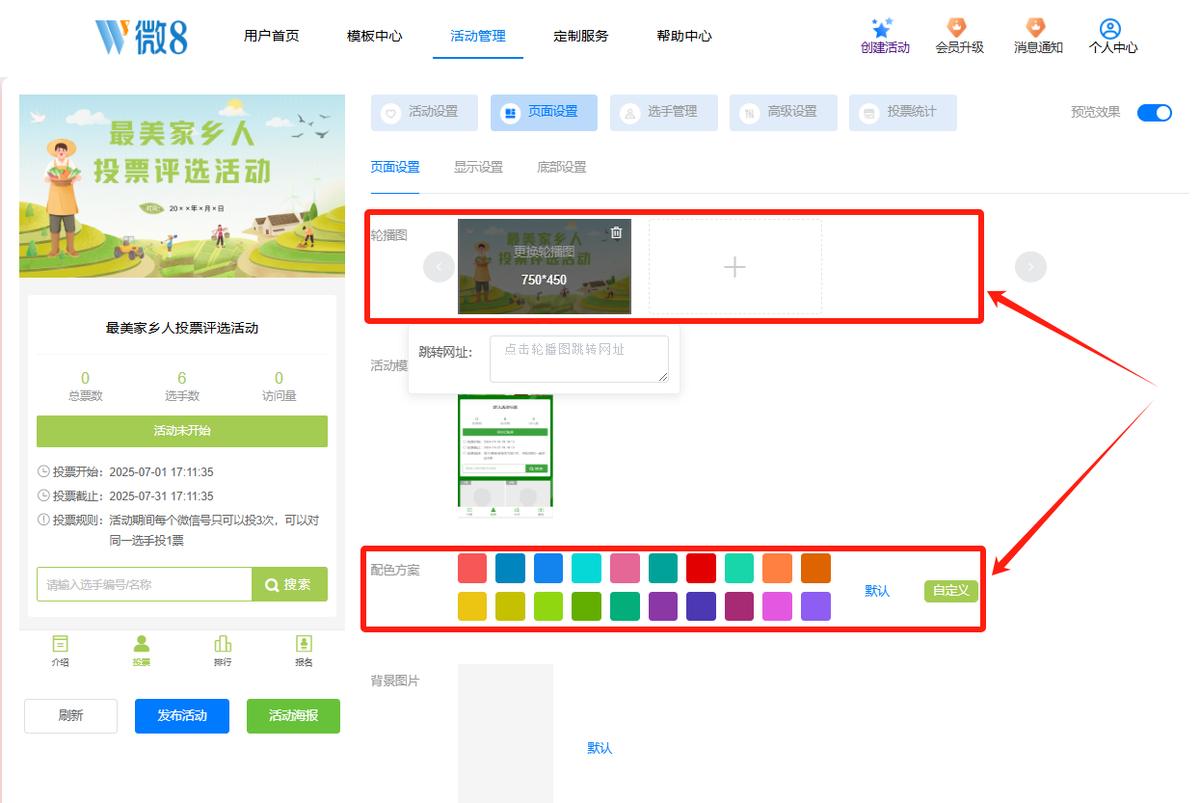Click the 跳转网址 input field
Viewport: 1200px width, 803px height.
click(579, 359)
